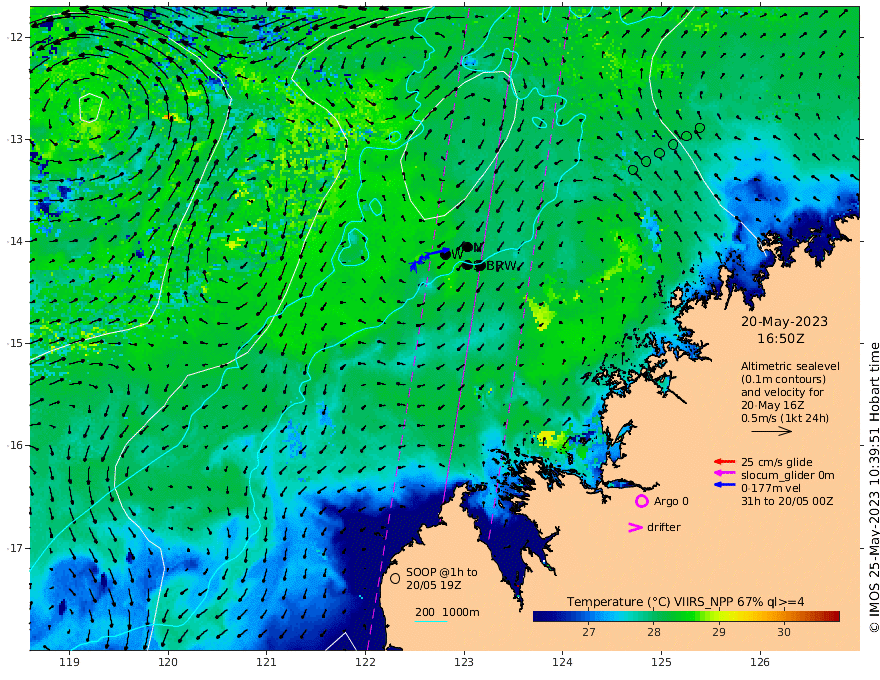Click the red arrow beside 25 cm/s glide

pyautogui.click(x=724, y=462)
